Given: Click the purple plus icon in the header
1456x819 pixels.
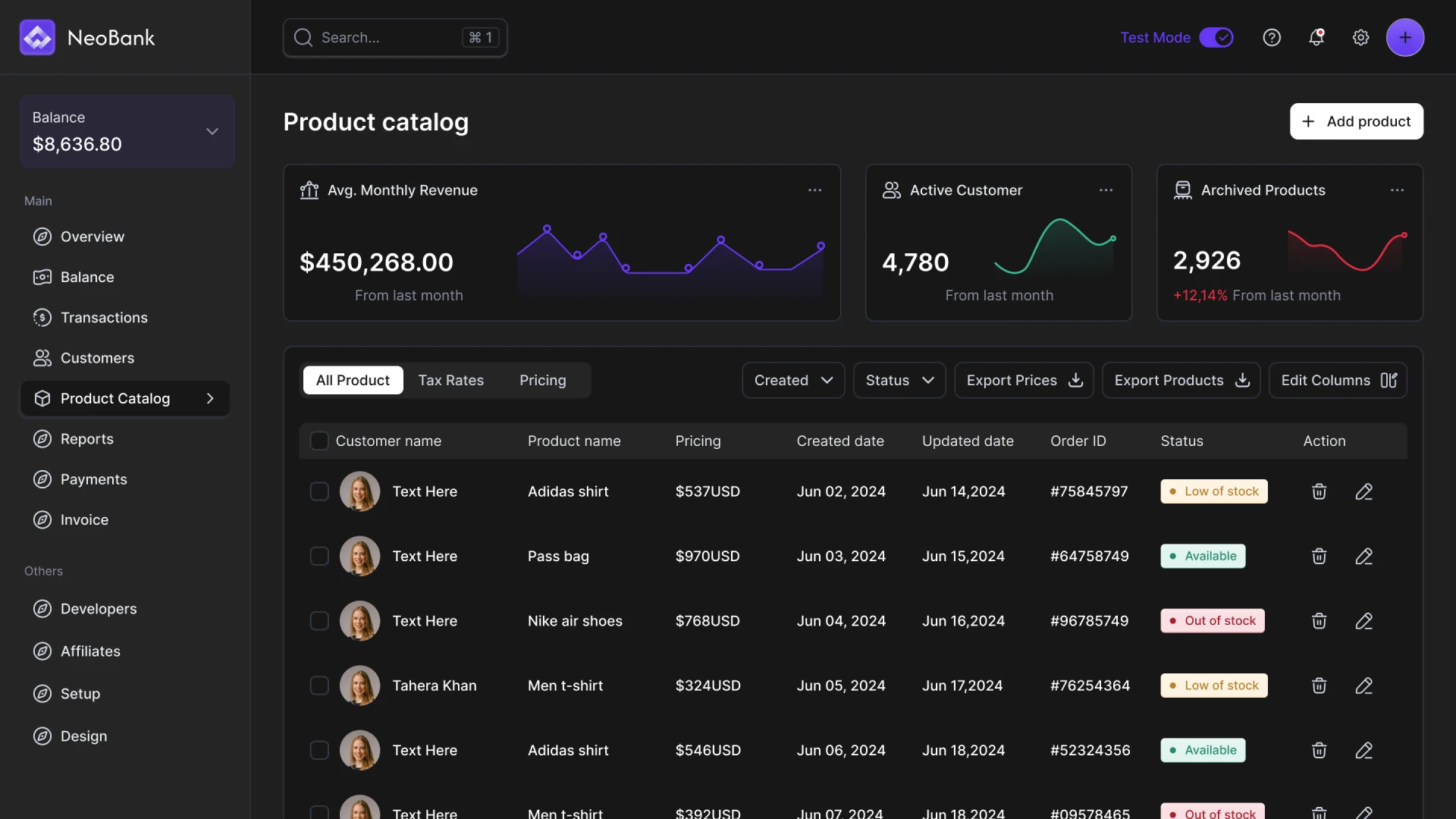Looking at the screenshot, I should (x=1405, y=37).
